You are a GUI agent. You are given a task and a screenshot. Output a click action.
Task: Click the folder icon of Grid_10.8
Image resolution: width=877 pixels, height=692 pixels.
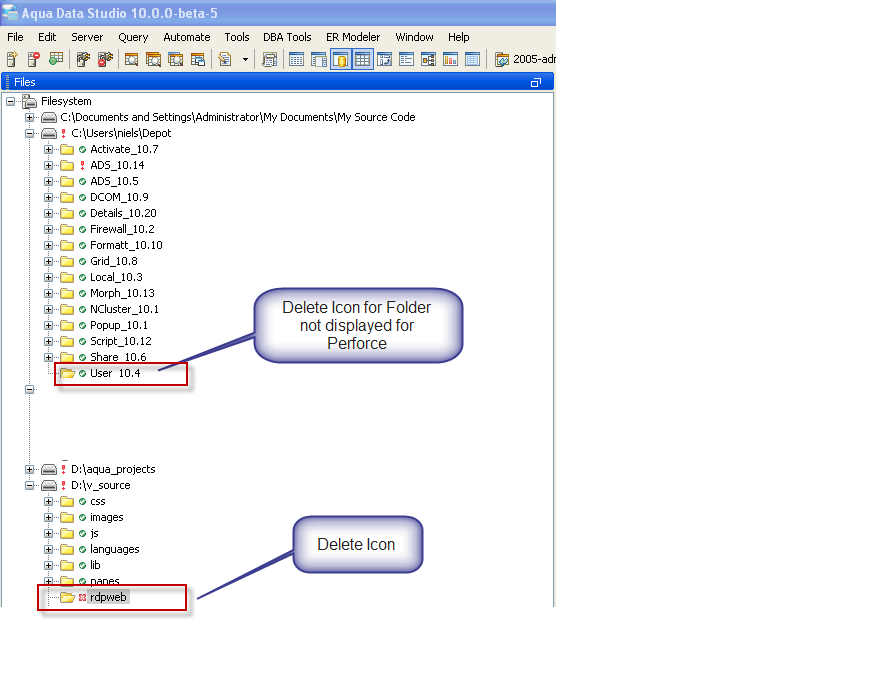point(67,261)
